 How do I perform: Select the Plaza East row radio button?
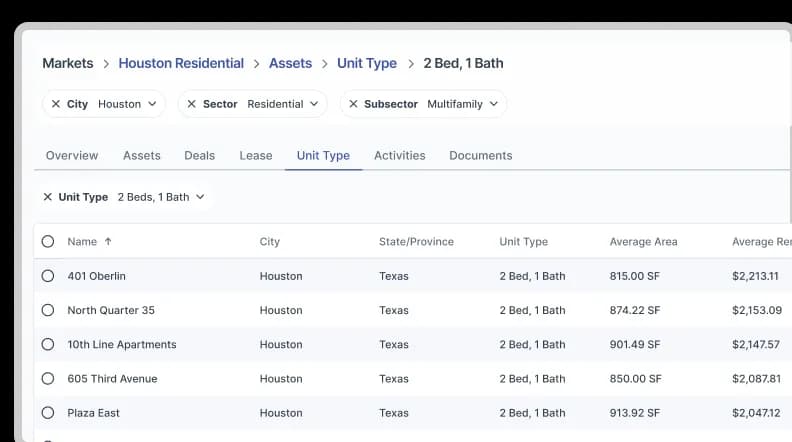point(48,413)
